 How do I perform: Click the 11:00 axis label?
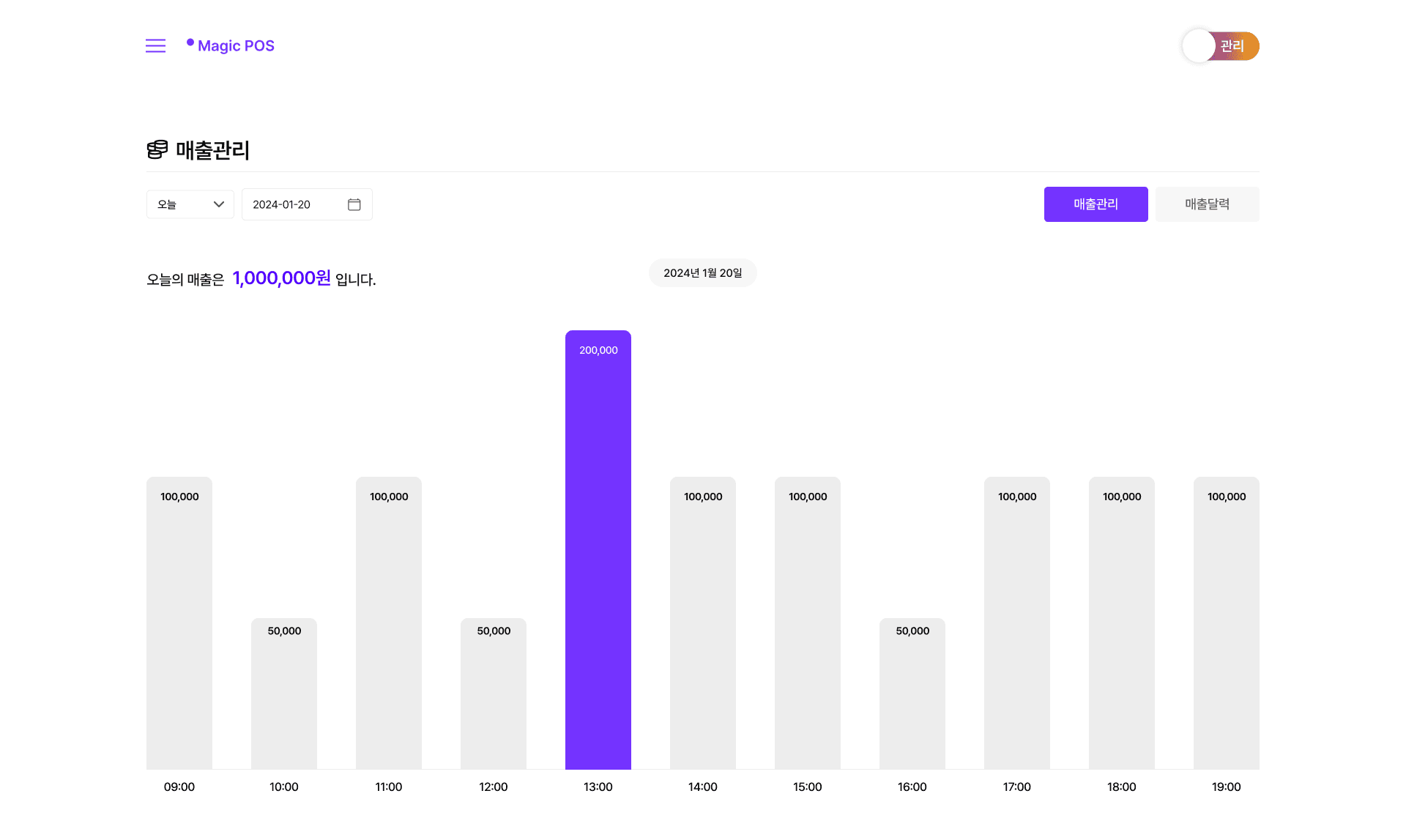[389, 787]
